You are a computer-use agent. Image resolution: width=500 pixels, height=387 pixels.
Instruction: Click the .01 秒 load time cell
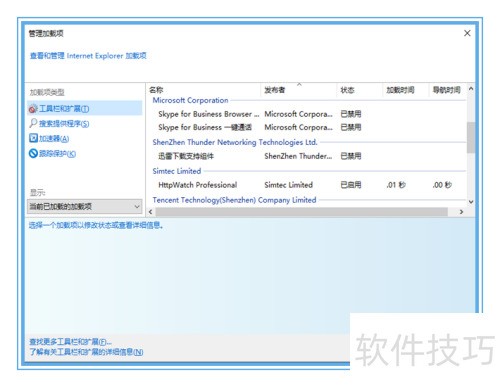tap(396, 185)
